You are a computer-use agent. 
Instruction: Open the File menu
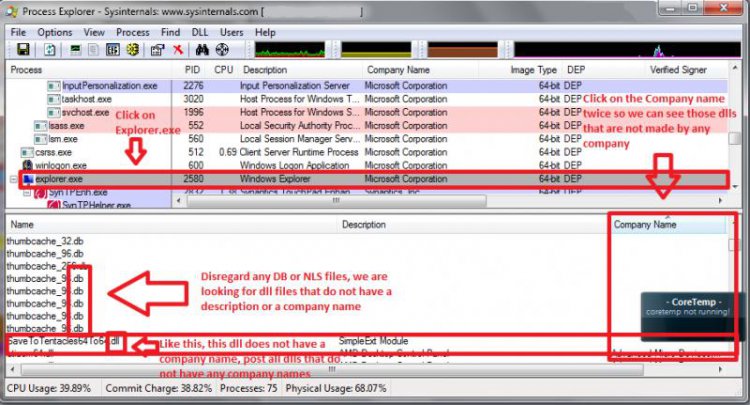click(18, 32)
